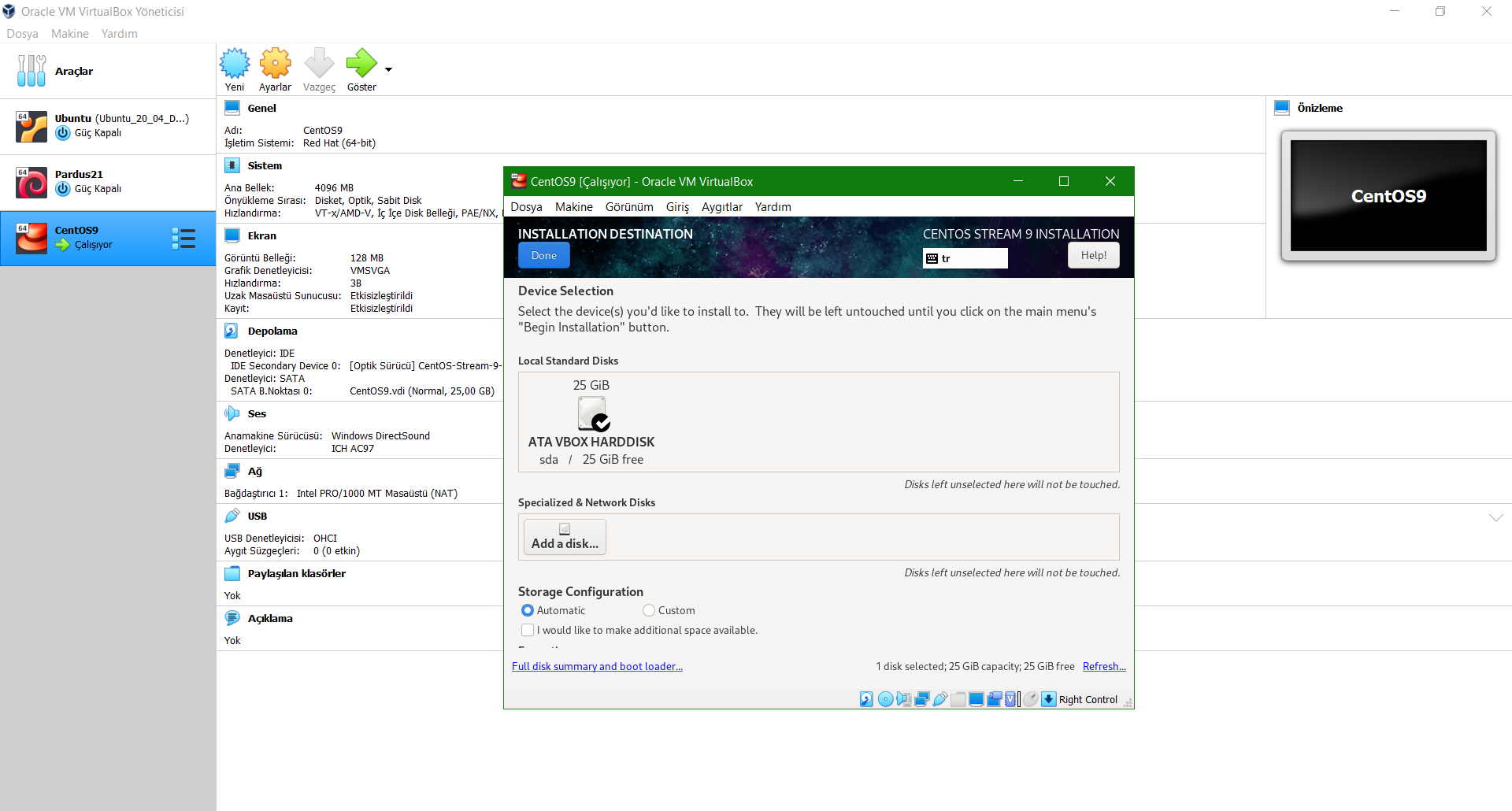Select the CentOS9 running VM entry
The image size is (1512, 811).
(108, 238)
